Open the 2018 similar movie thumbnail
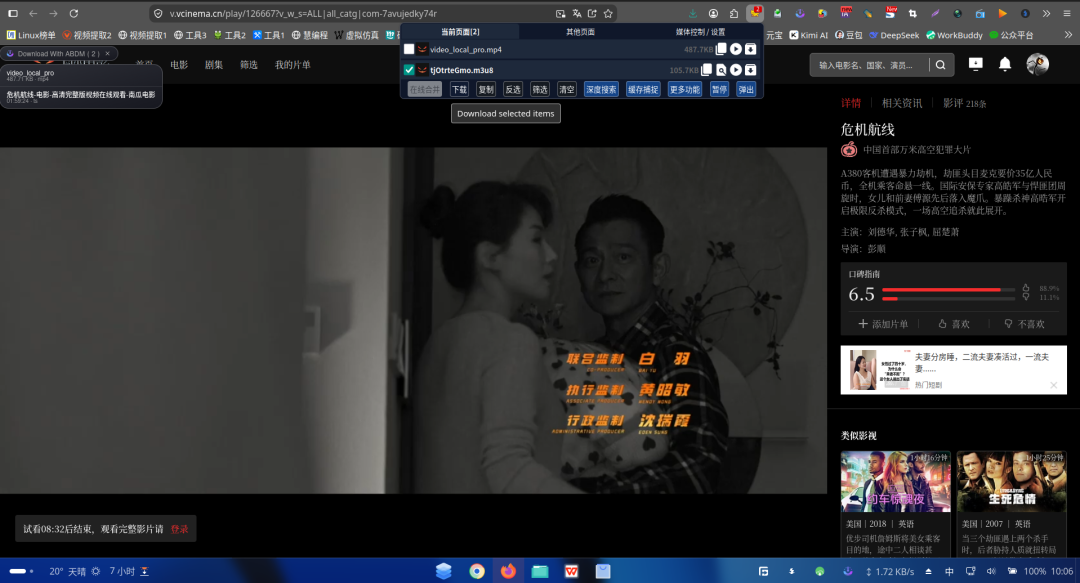The width and height of the screenshot is (1080, 583). (895, 482)
